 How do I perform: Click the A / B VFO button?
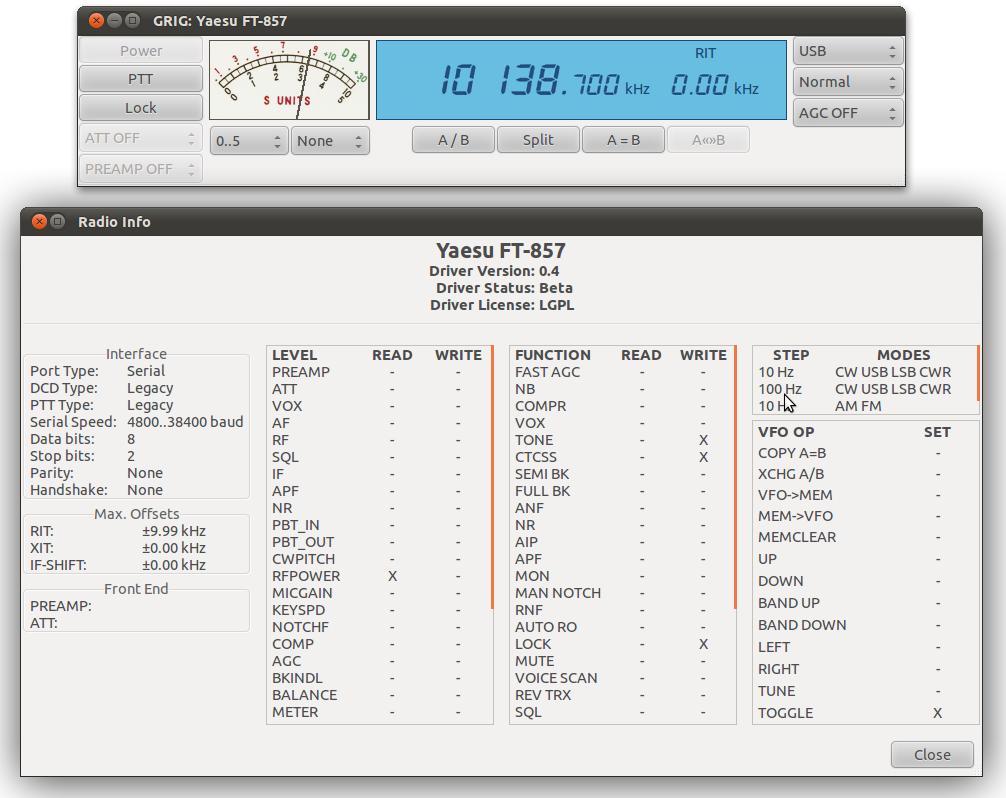[454, 140]
